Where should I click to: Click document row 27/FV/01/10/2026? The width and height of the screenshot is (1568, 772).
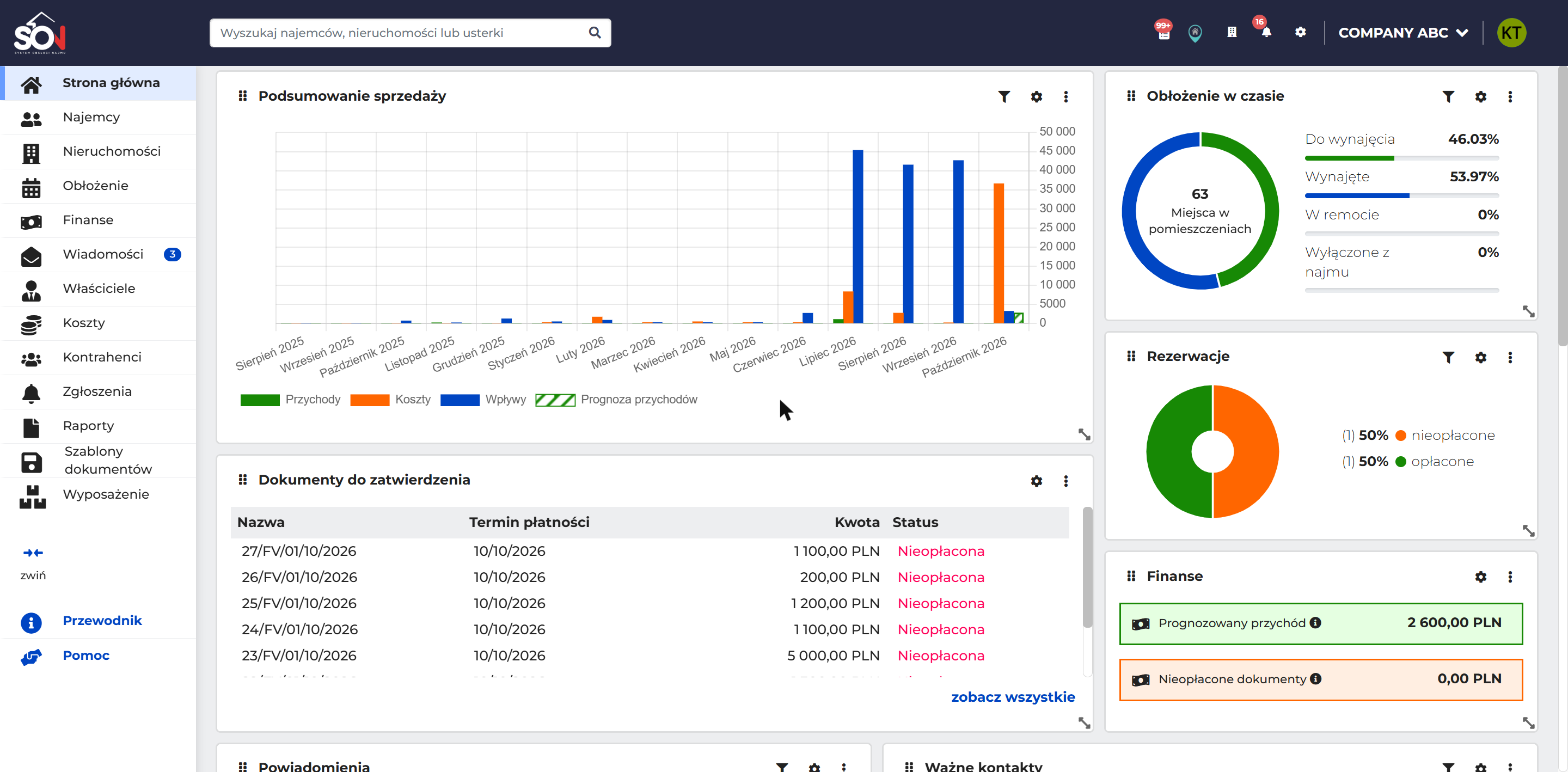click(650, 551)
